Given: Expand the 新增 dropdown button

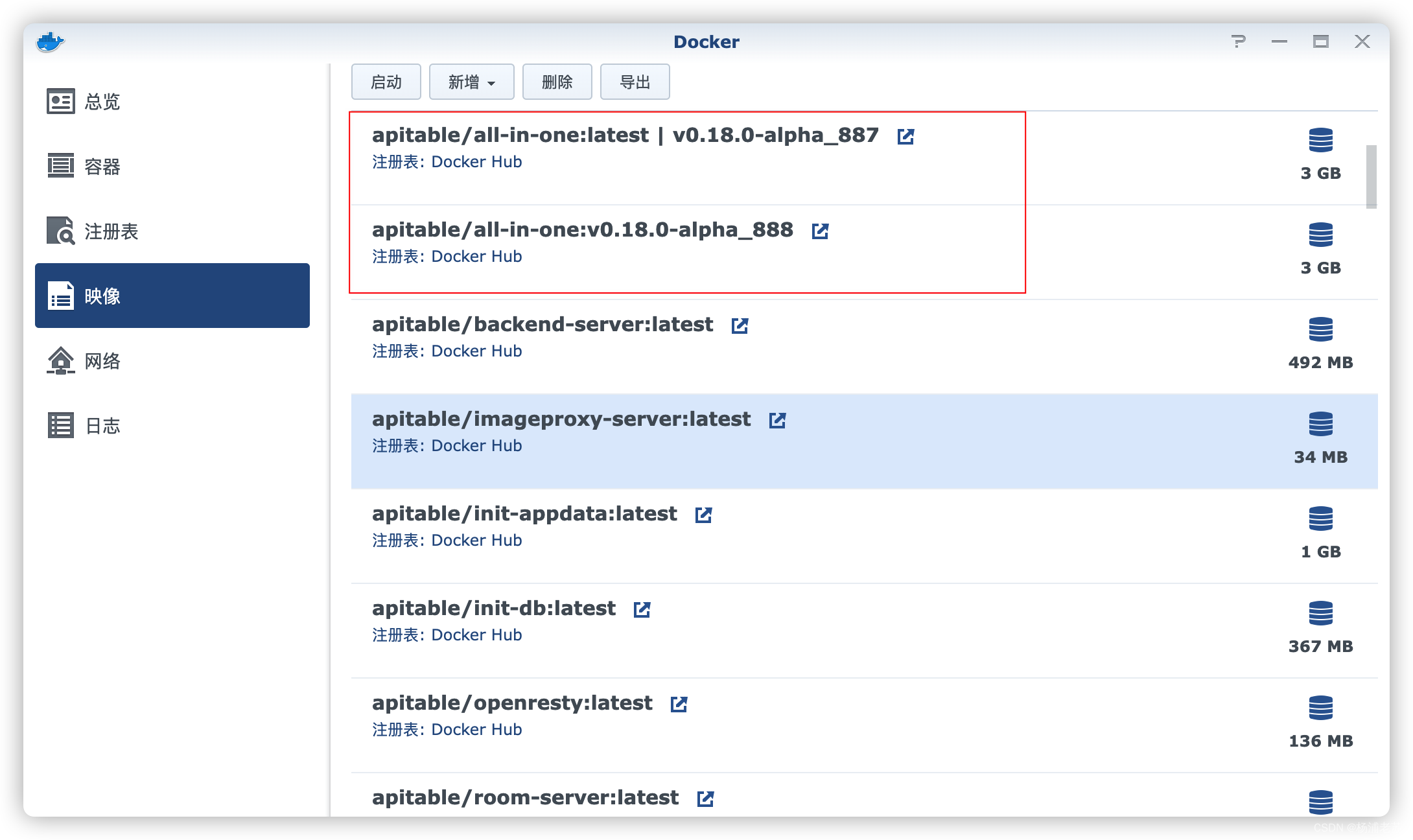Looking at the screenshot, I should click(471, 82).
